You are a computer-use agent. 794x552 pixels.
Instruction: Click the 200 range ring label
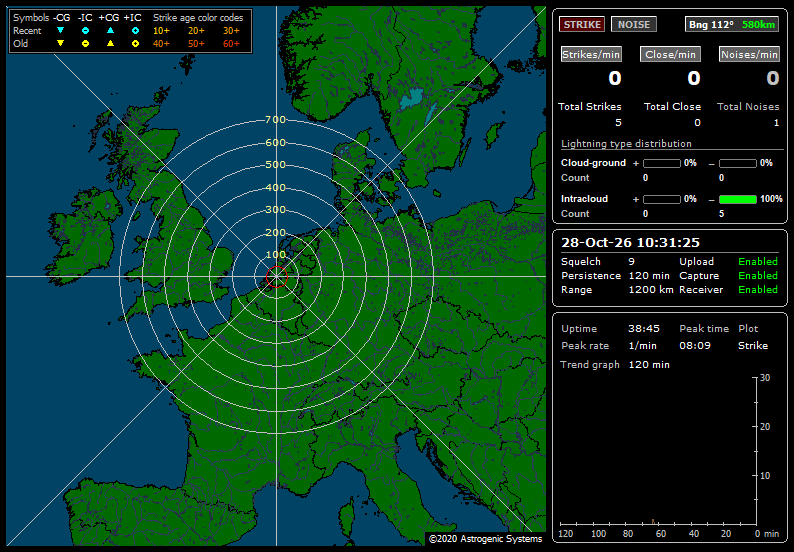click(x=275, y=232)
